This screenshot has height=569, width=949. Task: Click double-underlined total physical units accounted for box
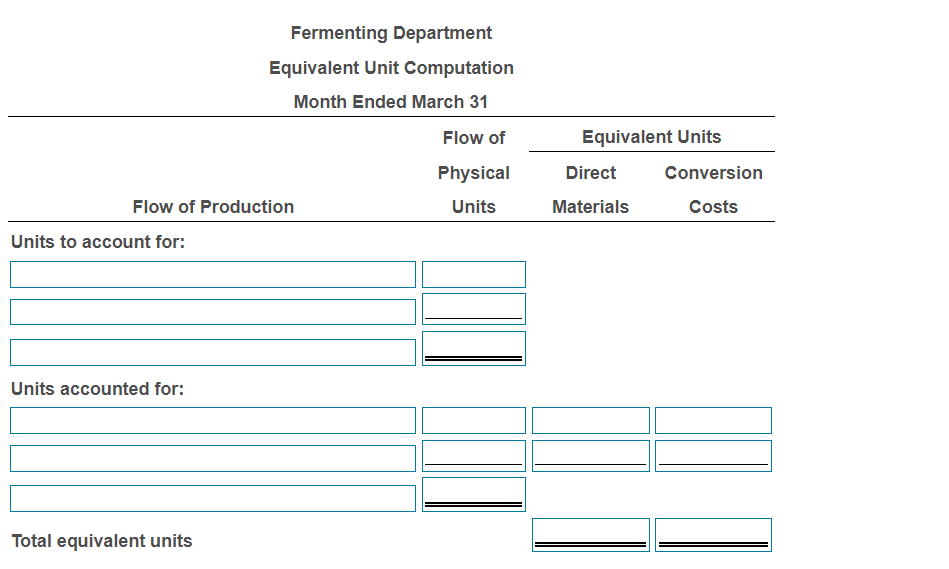tap(474, 495)
